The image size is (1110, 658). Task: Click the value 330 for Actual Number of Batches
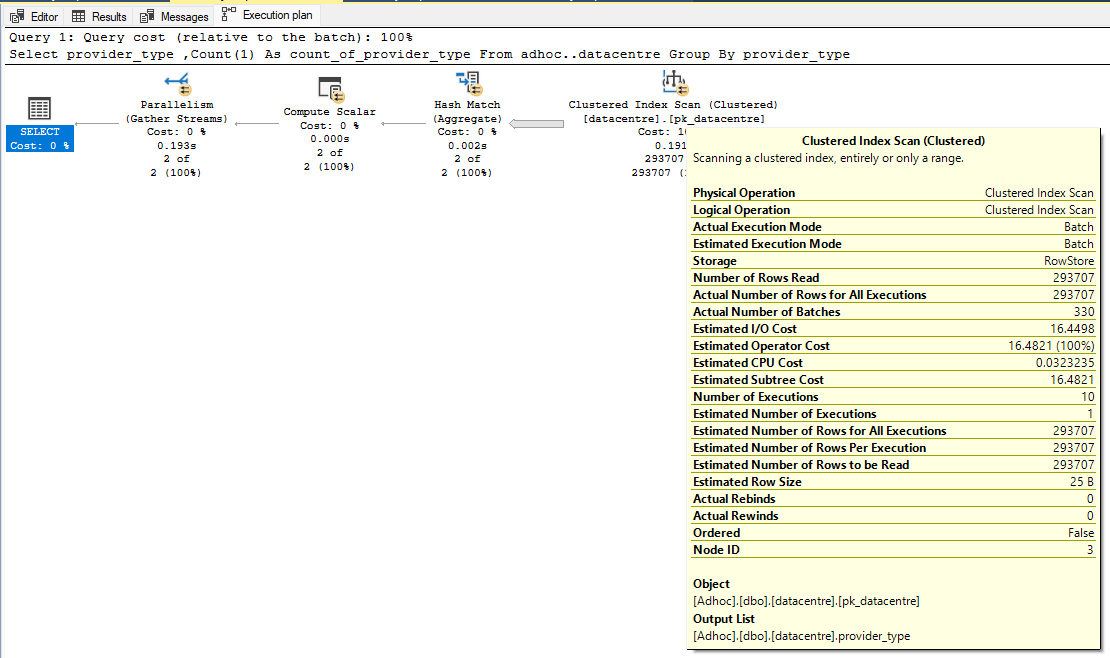(1084, 312)
